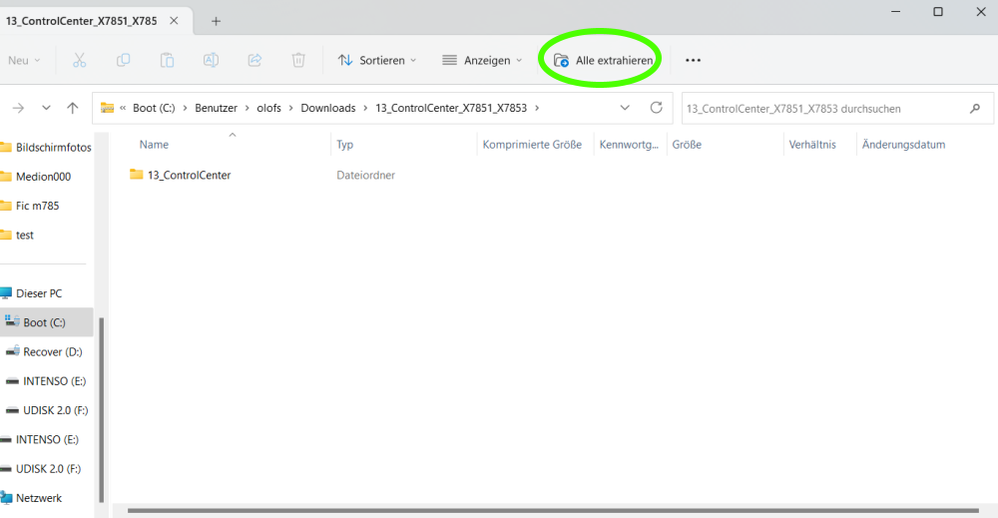Click the Alle extrahieren button
Image resolution: width=998 pixels, height=518 pixels.
click(603, 60)
